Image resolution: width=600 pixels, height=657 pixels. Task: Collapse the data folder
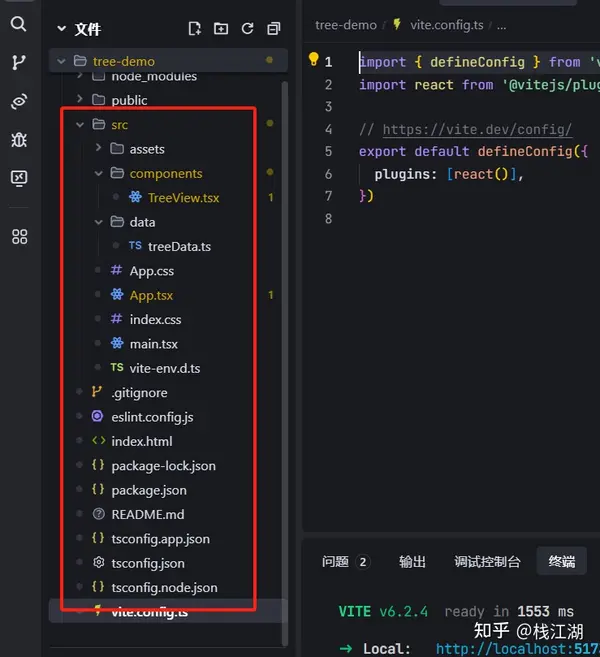click(x=98, y=222)
